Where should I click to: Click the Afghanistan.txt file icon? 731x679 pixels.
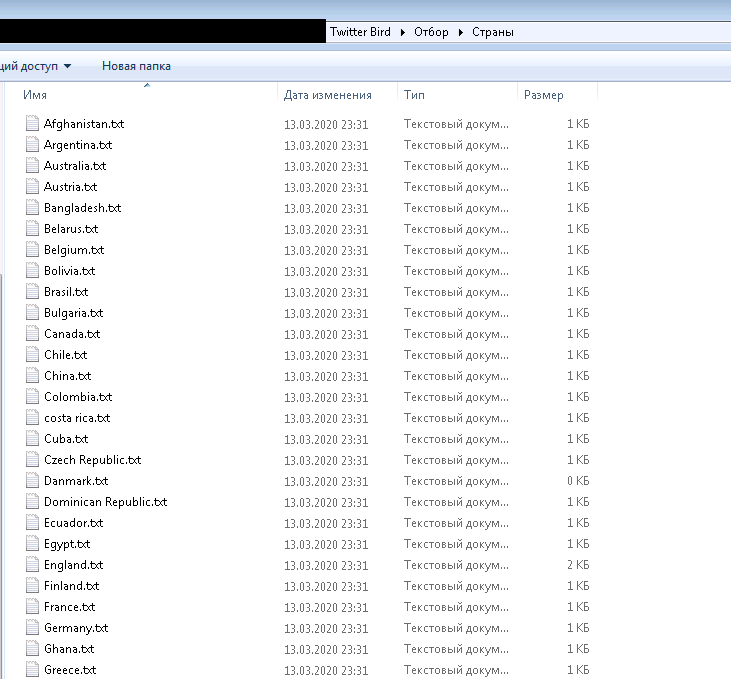coord(33,124)
